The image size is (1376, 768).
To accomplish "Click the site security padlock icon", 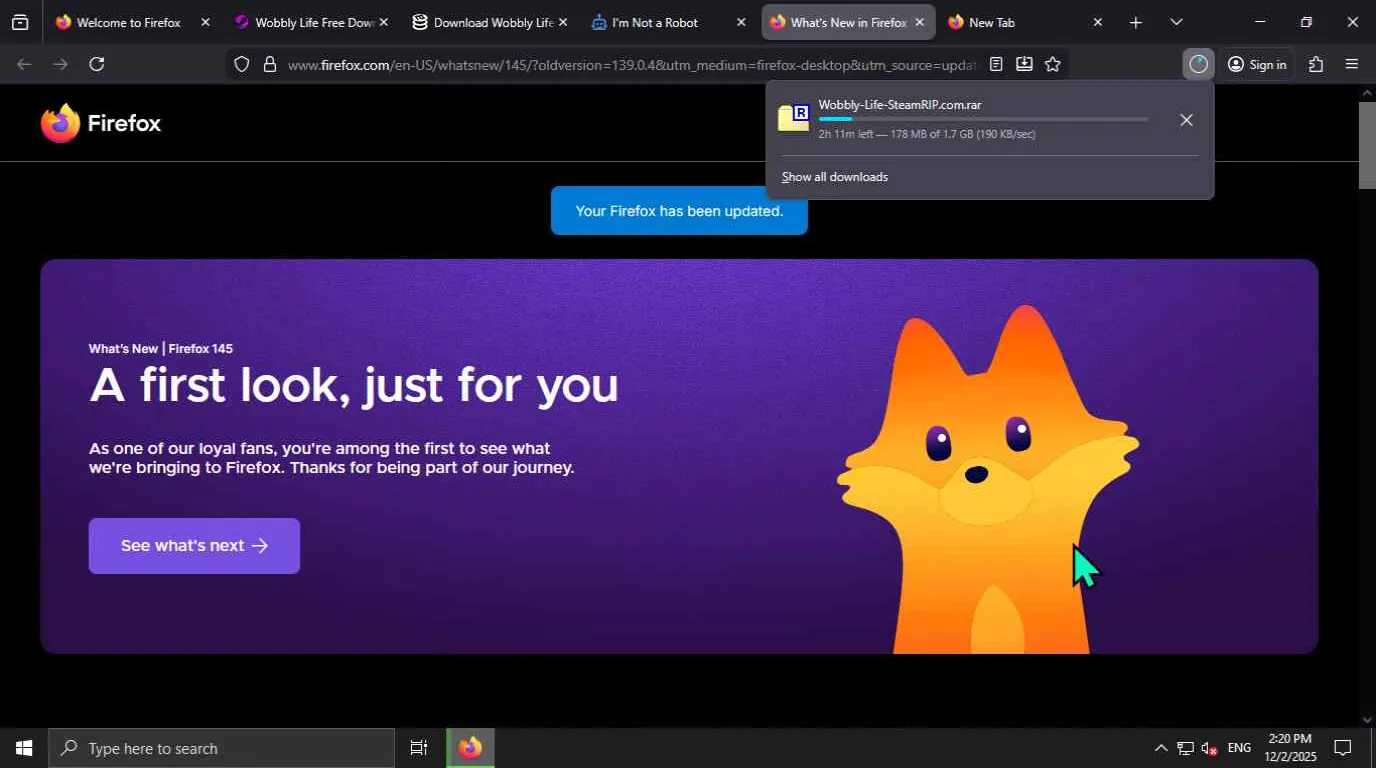I will [x=269, y=64].
